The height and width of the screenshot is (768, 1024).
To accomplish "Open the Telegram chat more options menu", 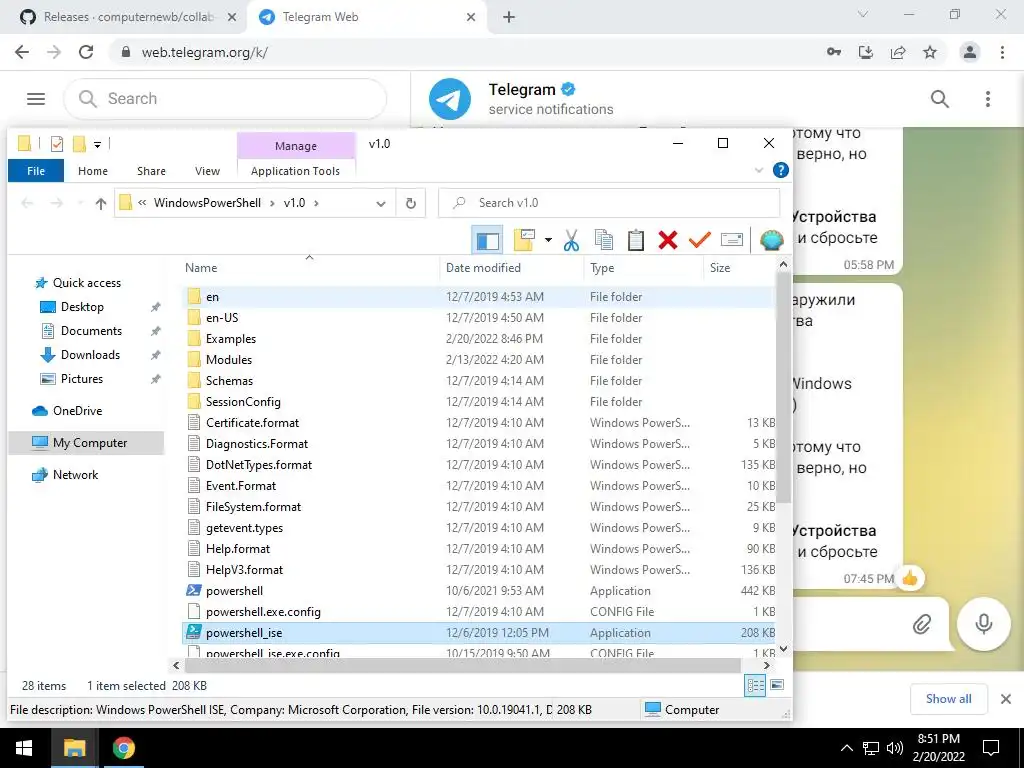I will point(987,99).
